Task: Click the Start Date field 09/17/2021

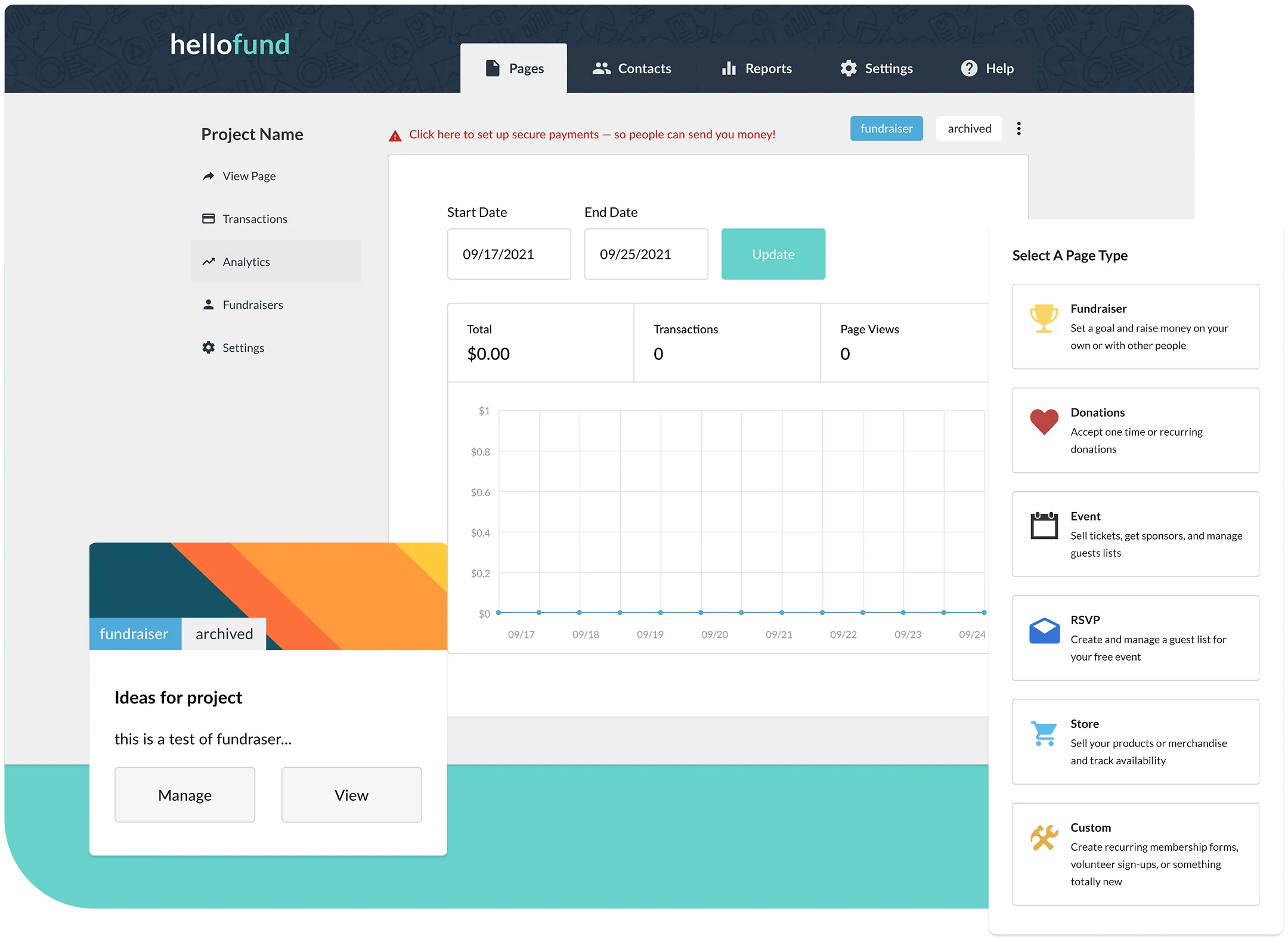Action: [509, 254]
